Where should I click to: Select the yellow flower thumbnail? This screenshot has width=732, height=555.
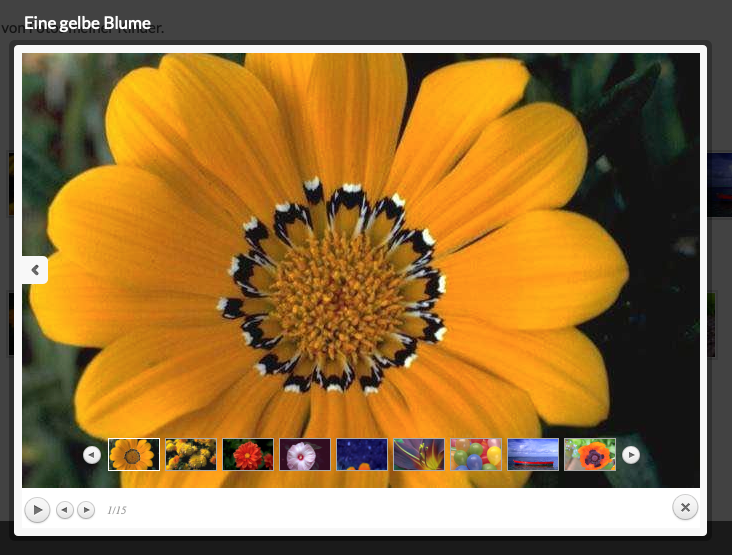(x=134, y=455)
